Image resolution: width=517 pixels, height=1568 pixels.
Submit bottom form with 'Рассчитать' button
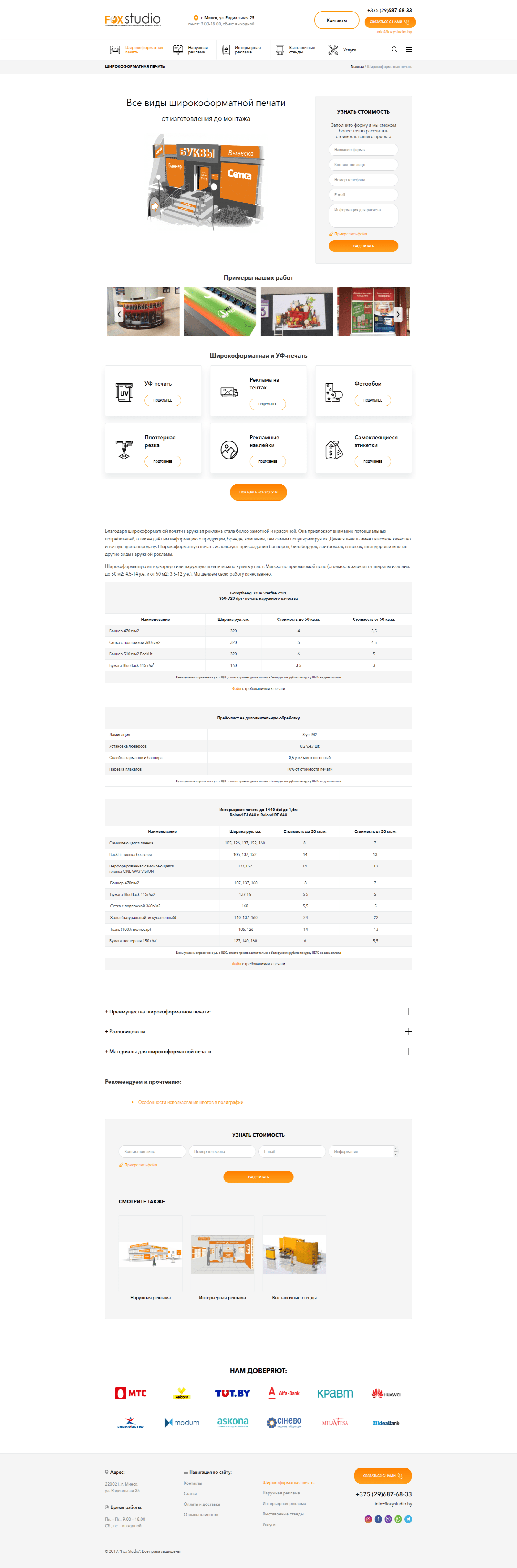click(x=258, y=1177)
